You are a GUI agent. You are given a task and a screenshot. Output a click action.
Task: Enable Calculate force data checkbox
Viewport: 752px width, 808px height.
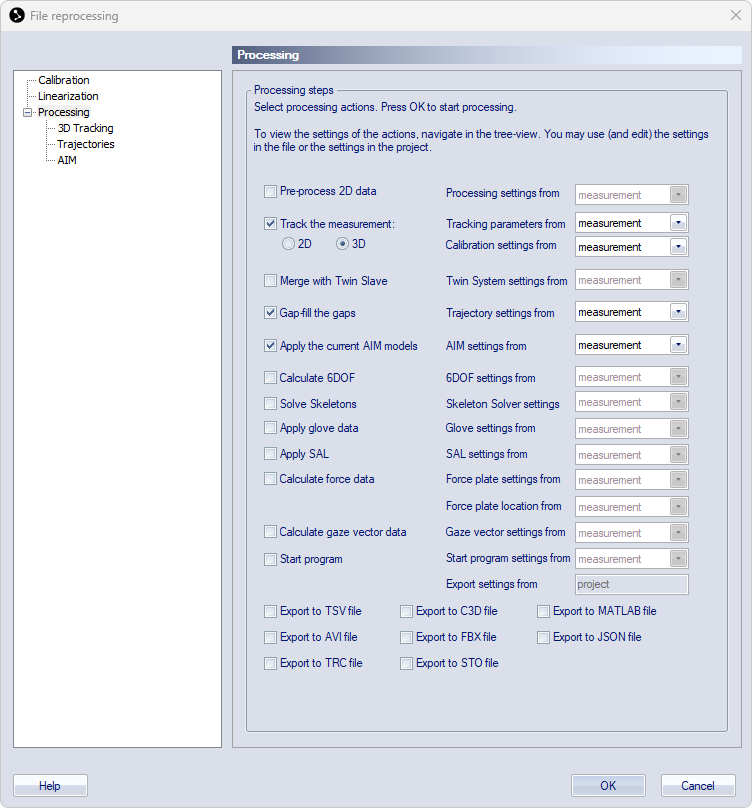coord(270,479)
